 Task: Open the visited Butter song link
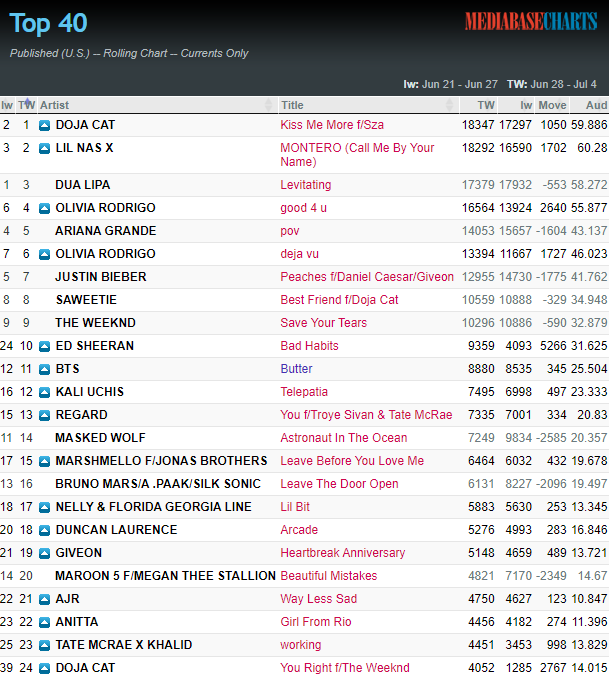(x=296, y=369)
